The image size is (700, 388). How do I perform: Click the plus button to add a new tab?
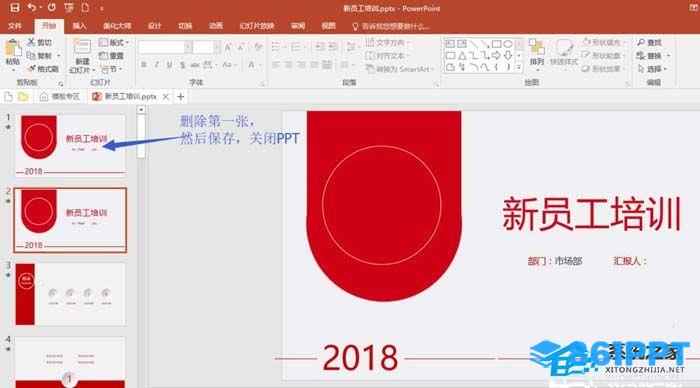(x=180, y=96)
